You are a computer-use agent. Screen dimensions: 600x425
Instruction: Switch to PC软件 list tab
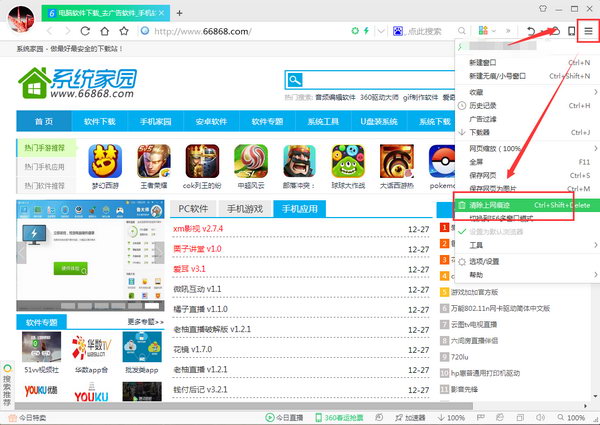[x=193, y=208]
